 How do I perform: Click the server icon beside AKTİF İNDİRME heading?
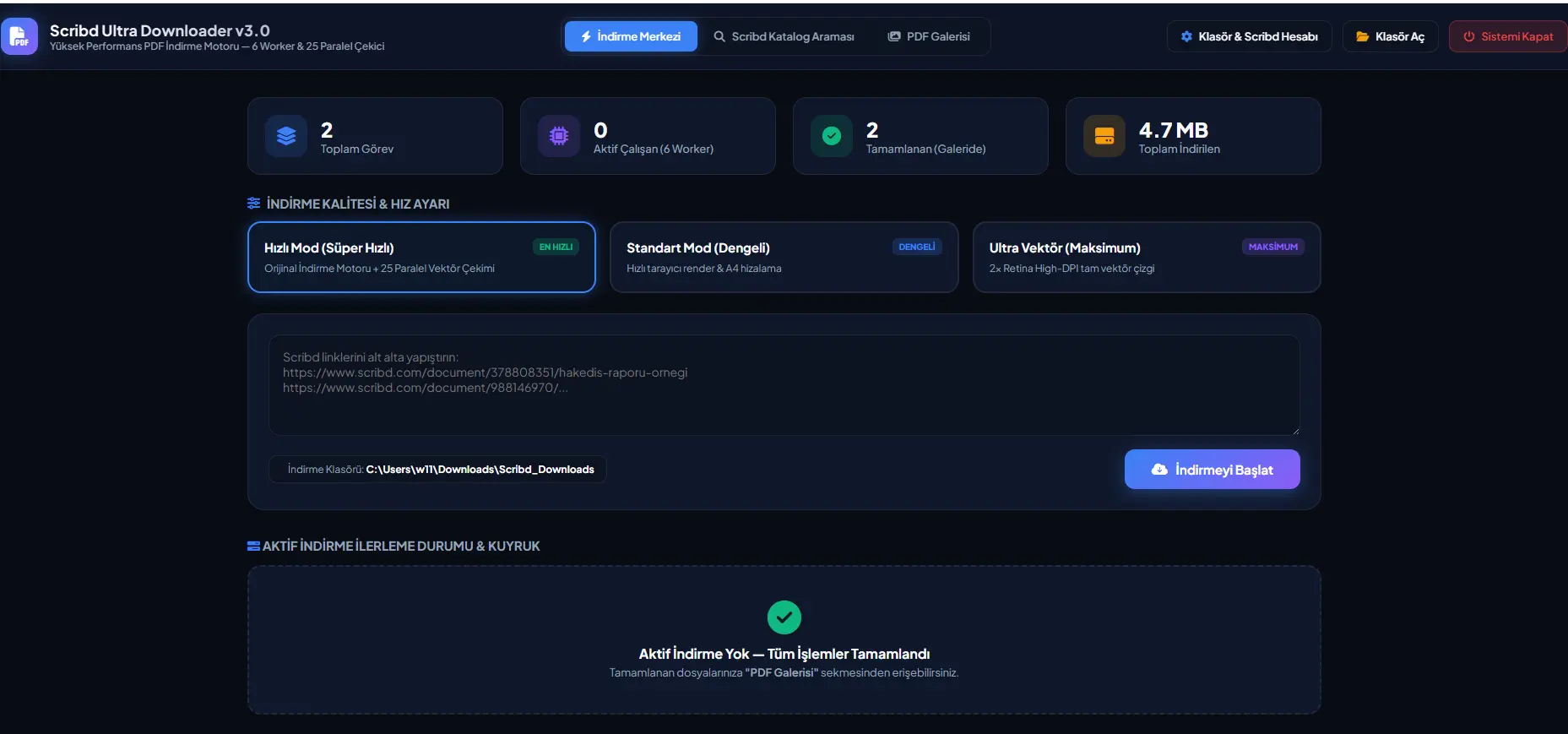(253, 546)
